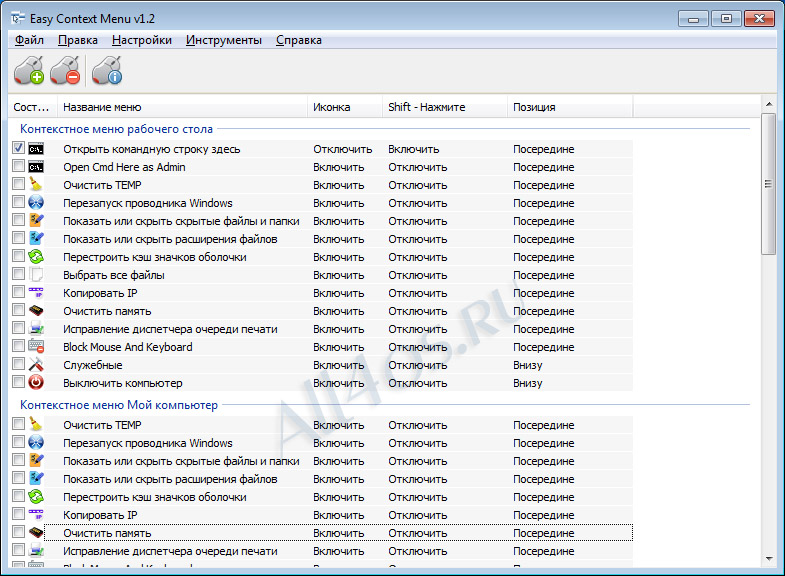Click the Uninstall All mouse icon with red minus

click(x=65, y=70)
